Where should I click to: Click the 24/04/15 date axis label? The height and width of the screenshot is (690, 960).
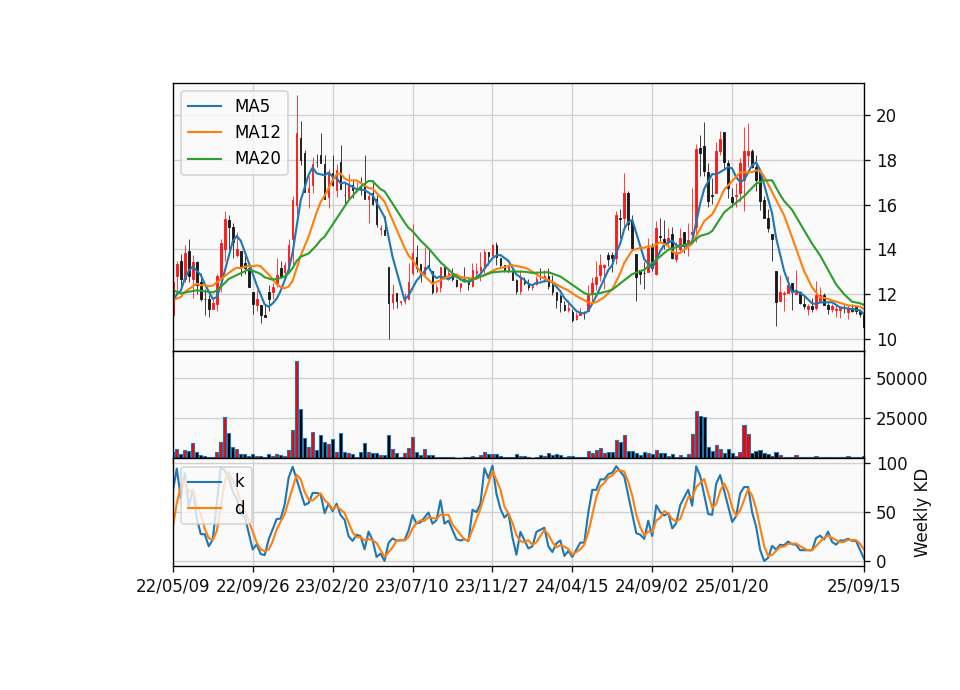point(572,587)
